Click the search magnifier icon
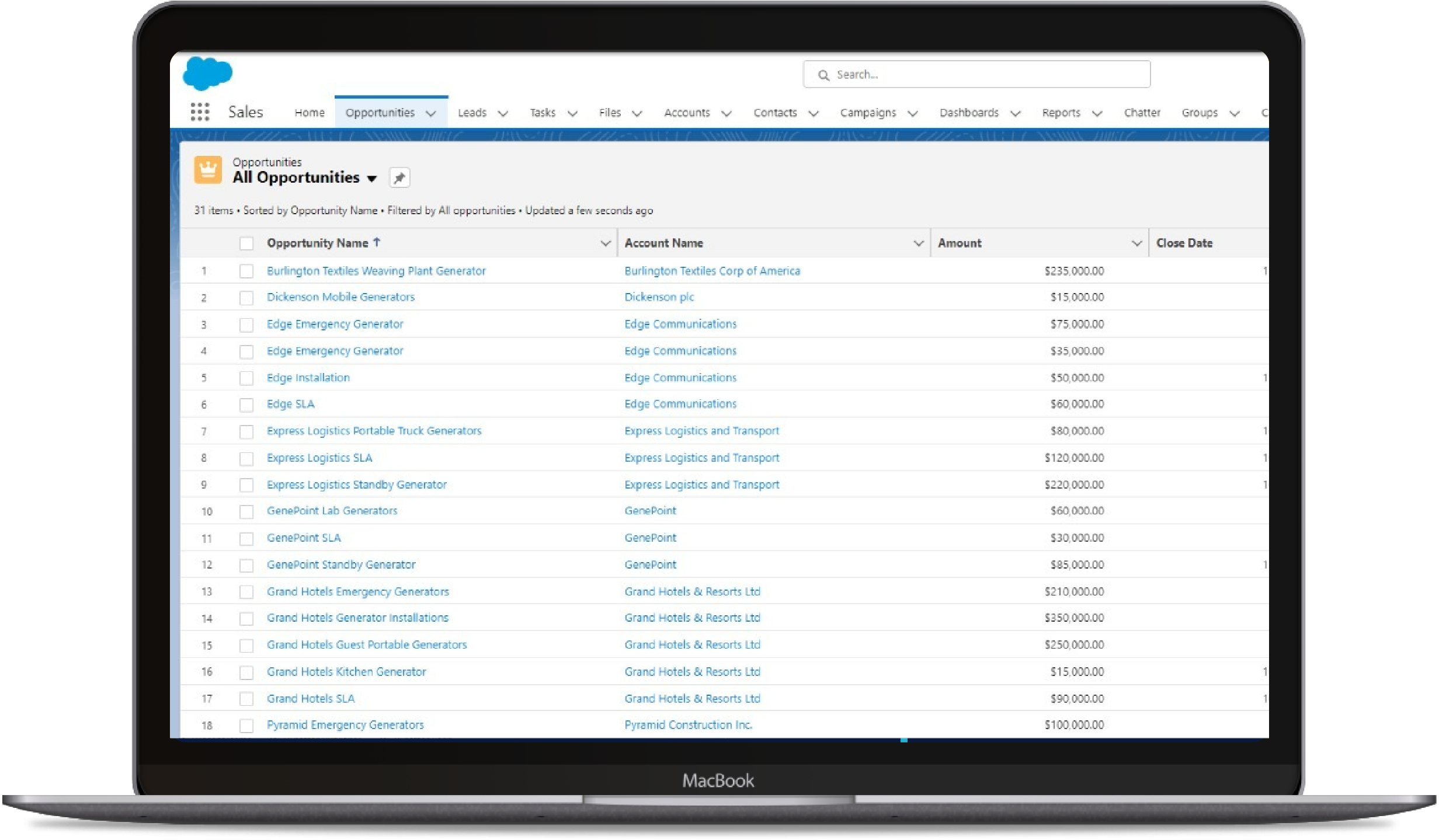 823,75
